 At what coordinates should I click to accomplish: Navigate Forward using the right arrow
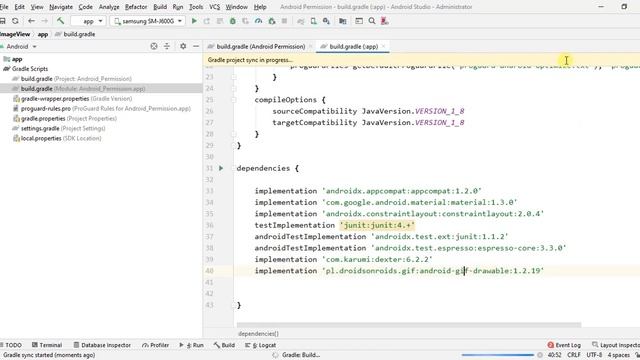tap(44, 21)
